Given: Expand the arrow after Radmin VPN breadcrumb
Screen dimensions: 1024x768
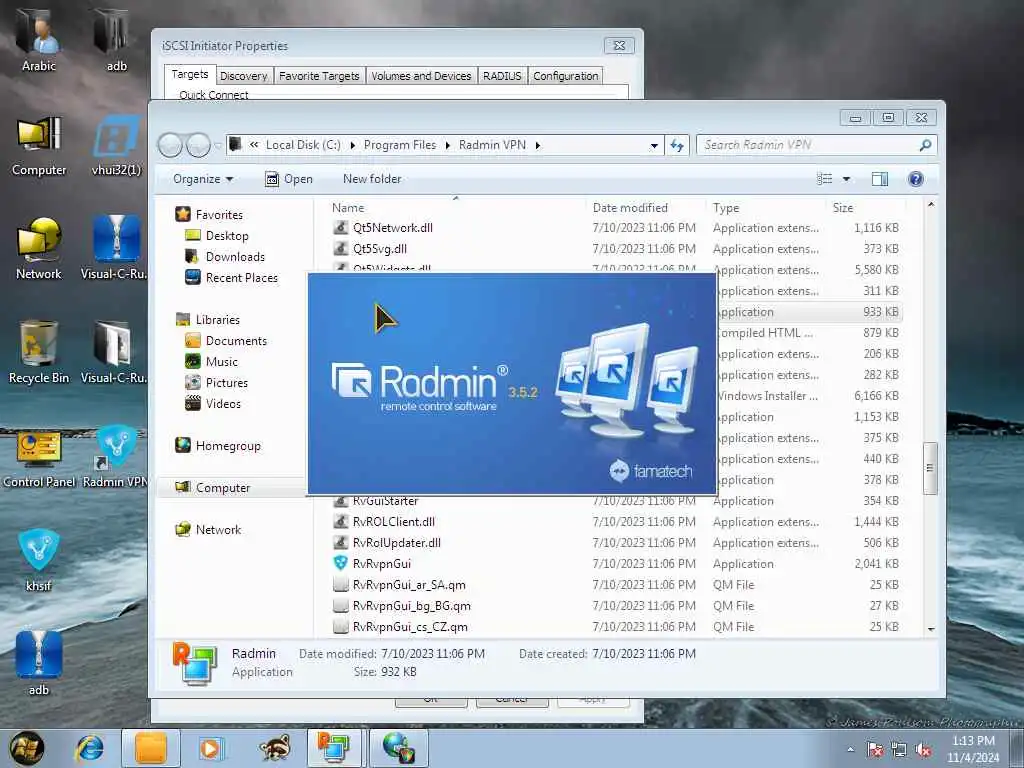Looking at the screenshot, I should click(x=538, y=145).
